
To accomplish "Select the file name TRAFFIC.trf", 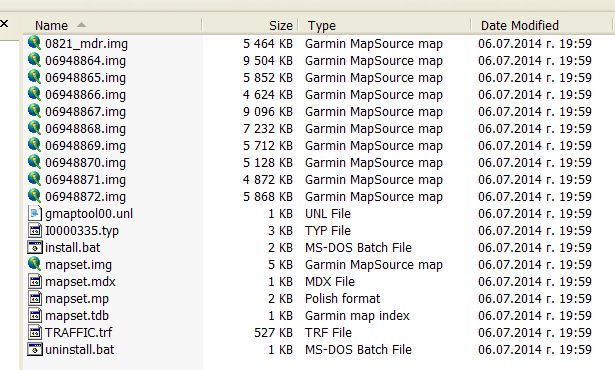I will [78, 333].
